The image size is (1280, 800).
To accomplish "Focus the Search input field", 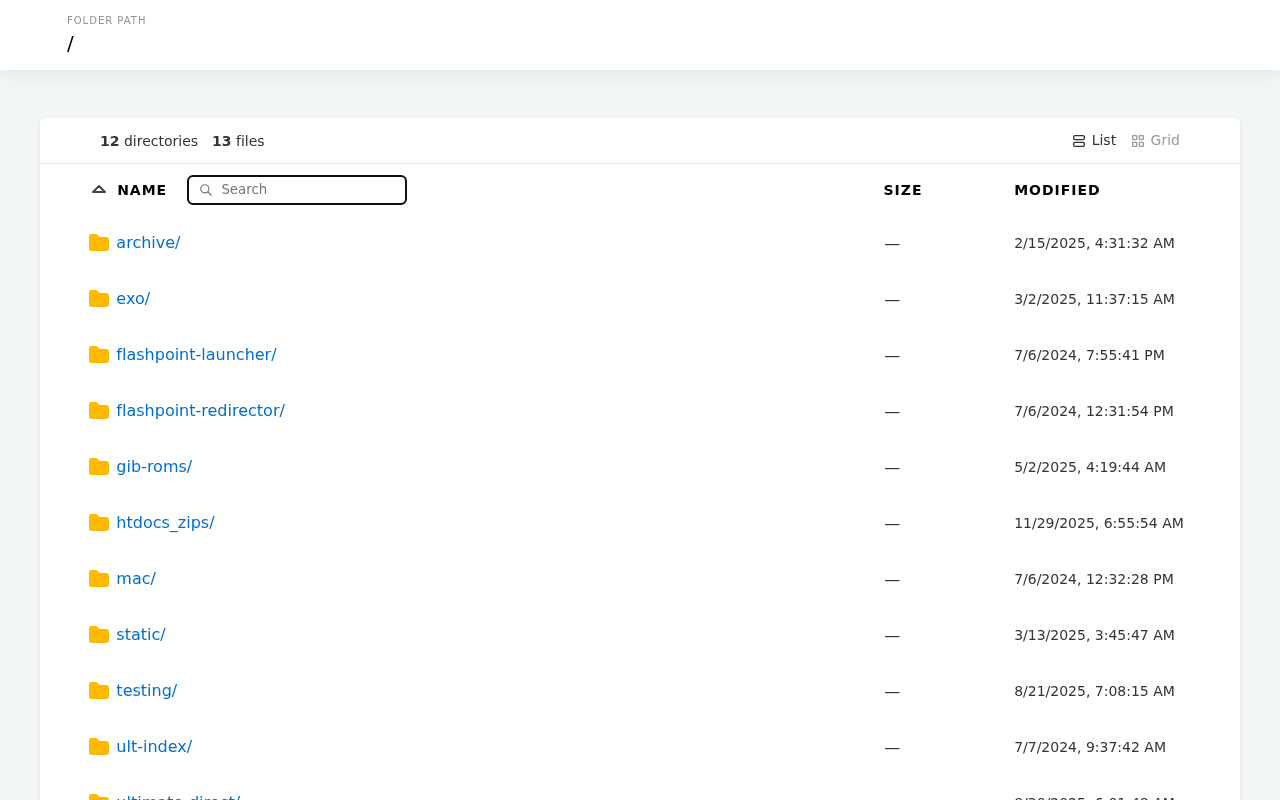I will point(297,190).
